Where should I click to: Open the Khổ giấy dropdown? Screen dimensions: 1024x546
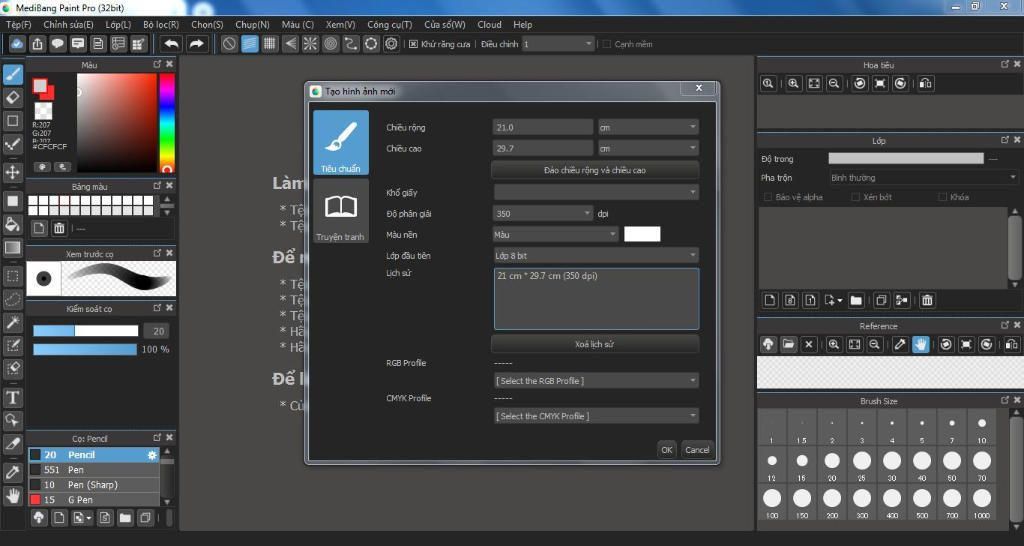click(x=596, y=192)
